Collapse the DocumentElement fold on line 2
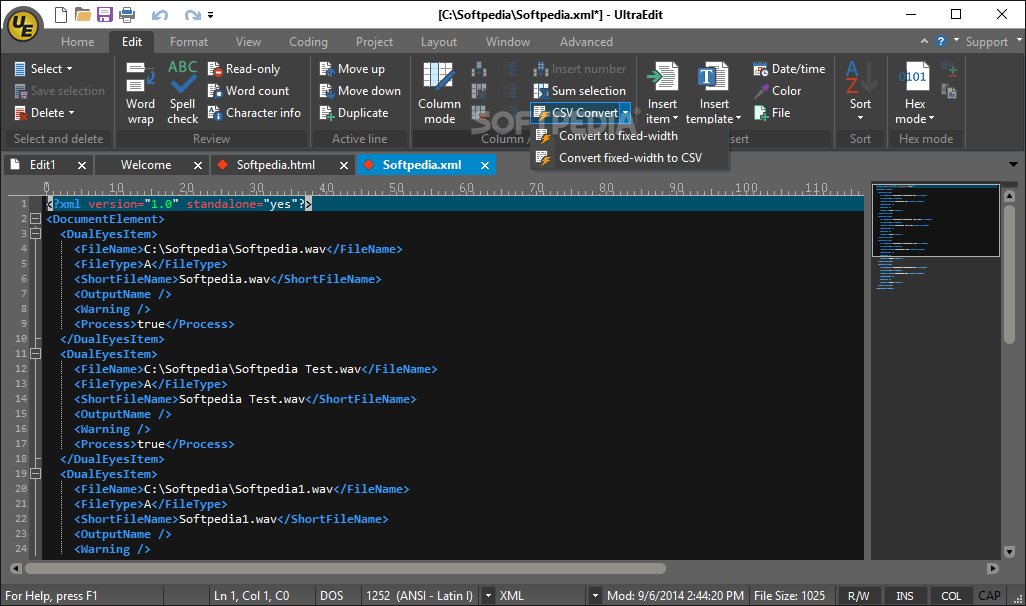 [35, 219]
